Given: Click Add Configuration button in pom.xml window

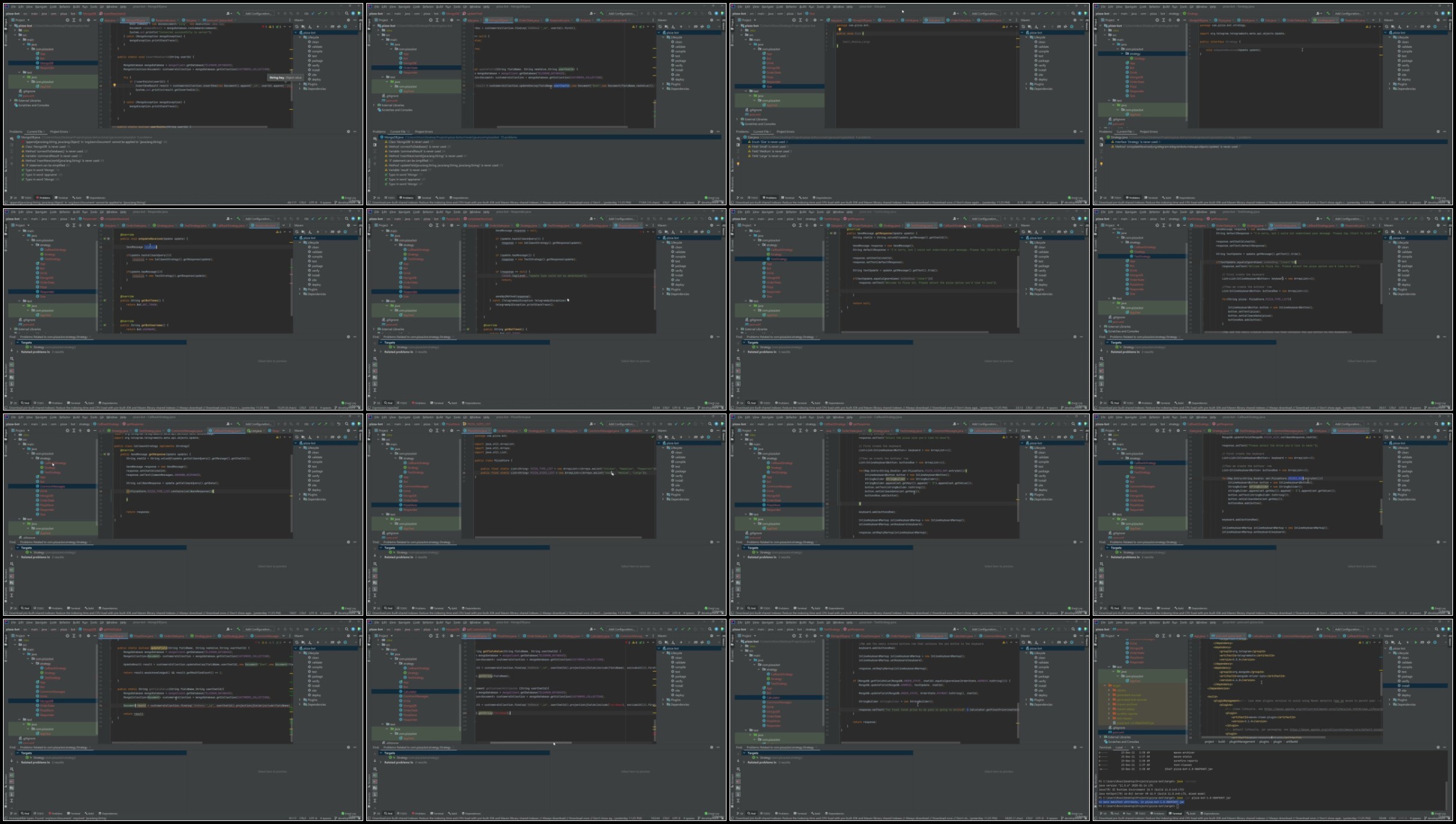Looking at the screenshot, I should pyautogui.click(x=1348, y=629).
